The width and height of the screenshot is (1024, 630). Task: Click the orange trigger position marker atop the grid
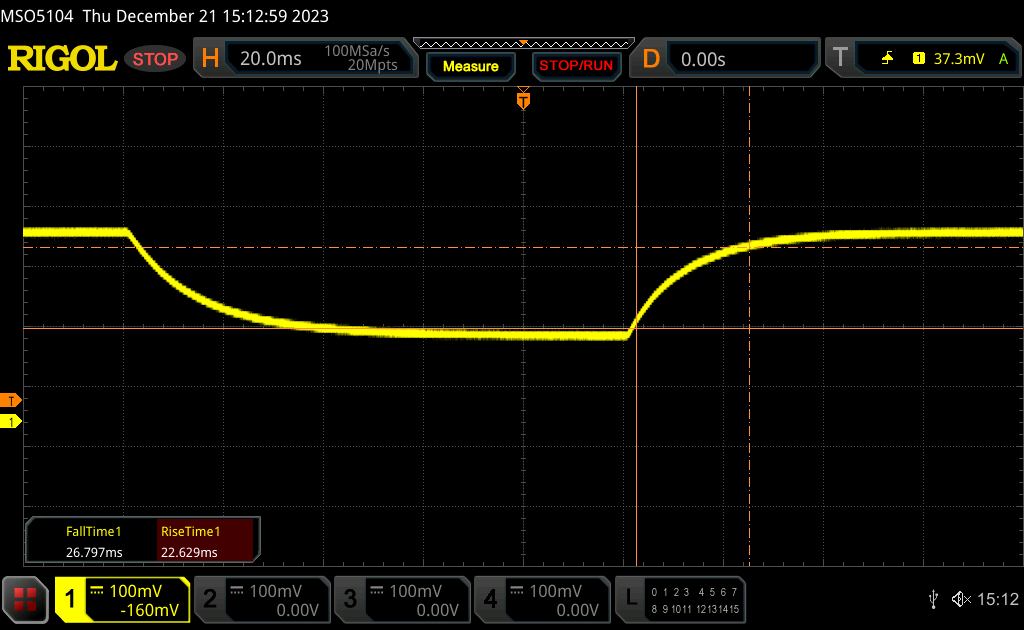[523, 99]
